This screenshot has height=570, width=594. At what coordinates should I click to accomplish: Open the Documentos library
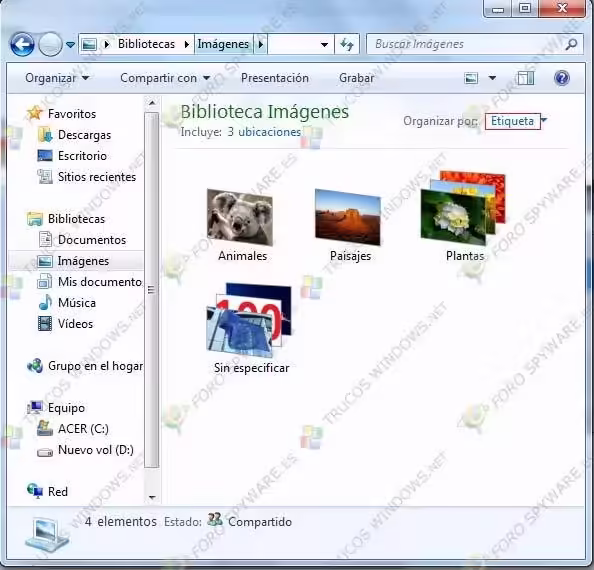[82, 240]
